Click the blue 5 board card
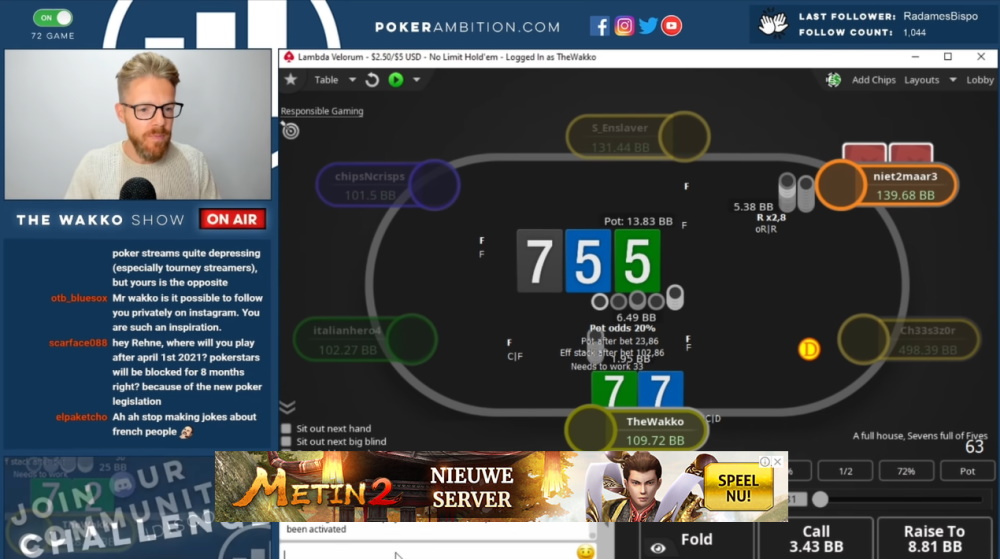The image size is (1000, 559). [x=587, y=261]
